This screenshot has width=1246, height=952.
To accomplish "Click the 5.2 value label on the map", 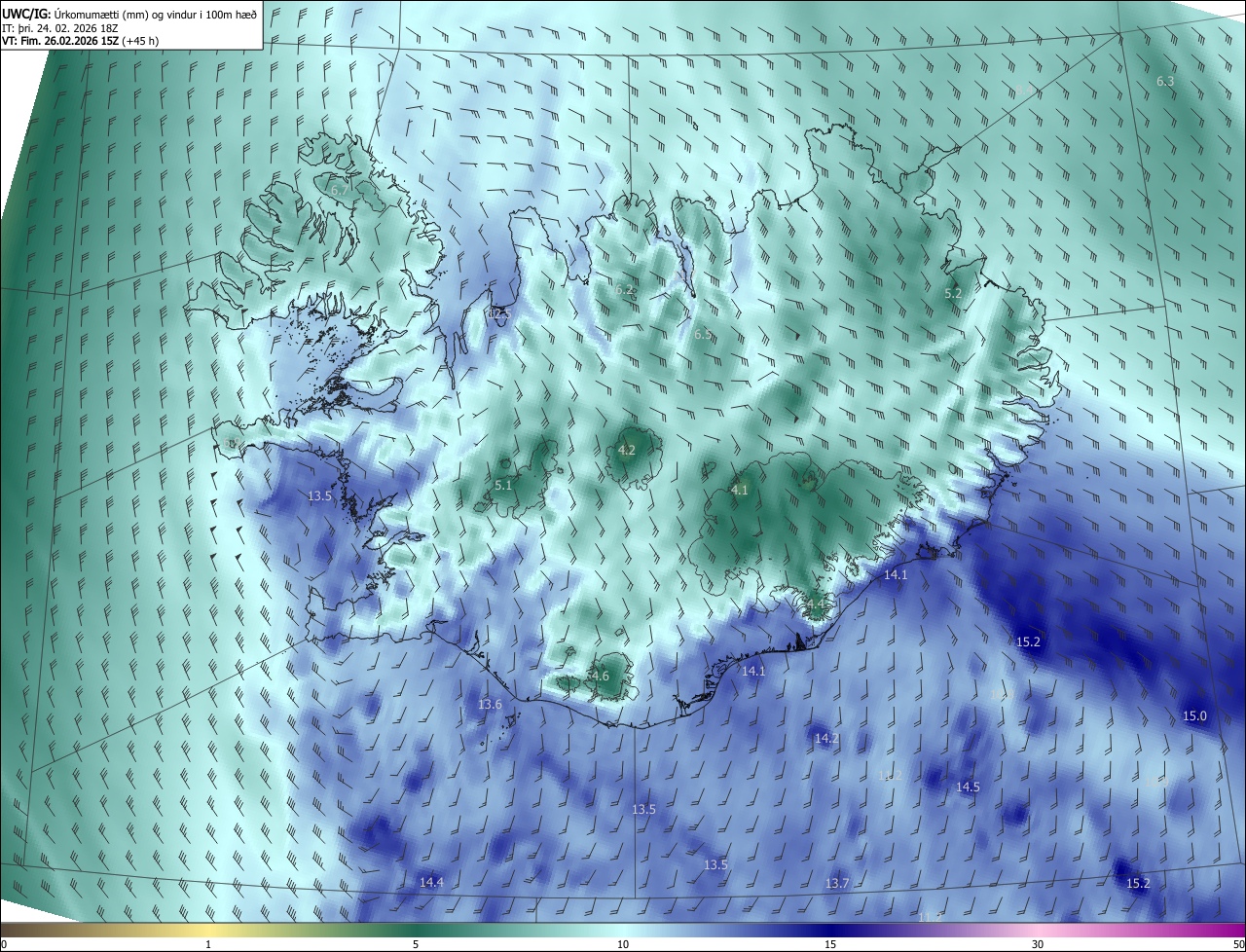I will 953,293.
